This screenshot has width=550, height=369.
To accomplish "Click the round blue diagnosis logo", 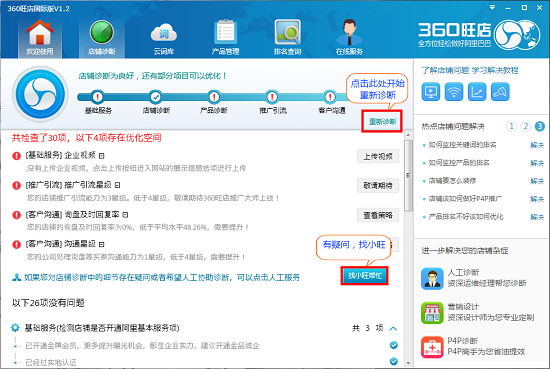I will tap(40, 94).
